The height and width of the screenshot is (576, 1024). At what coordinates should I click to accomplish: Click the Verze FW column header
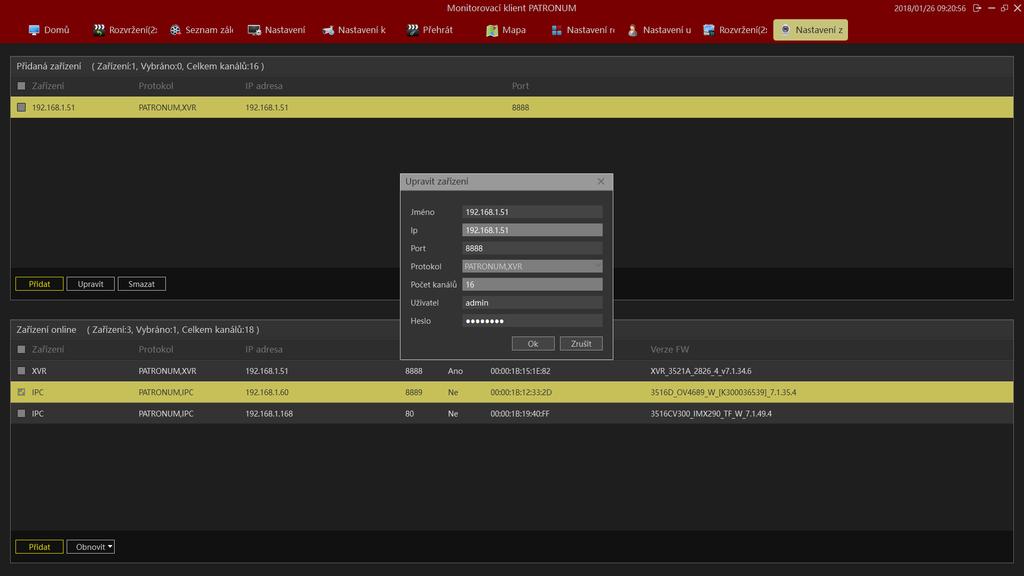coord(669,349)
